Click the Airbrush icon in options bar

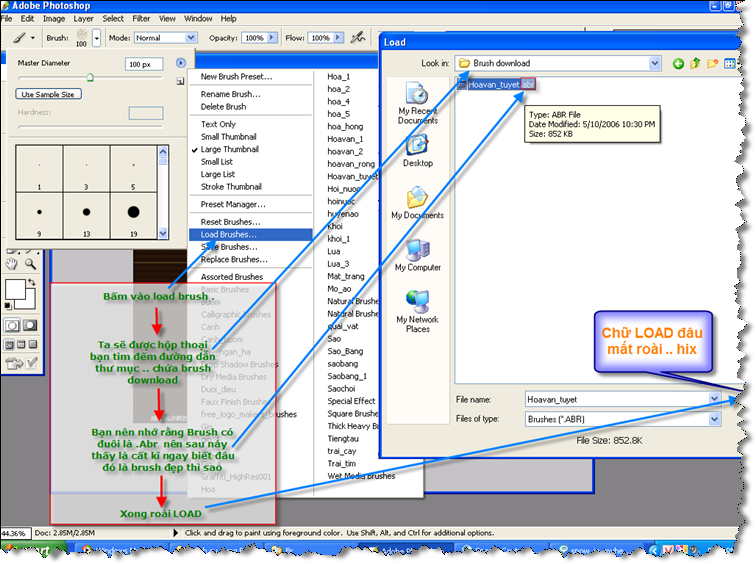358,37
